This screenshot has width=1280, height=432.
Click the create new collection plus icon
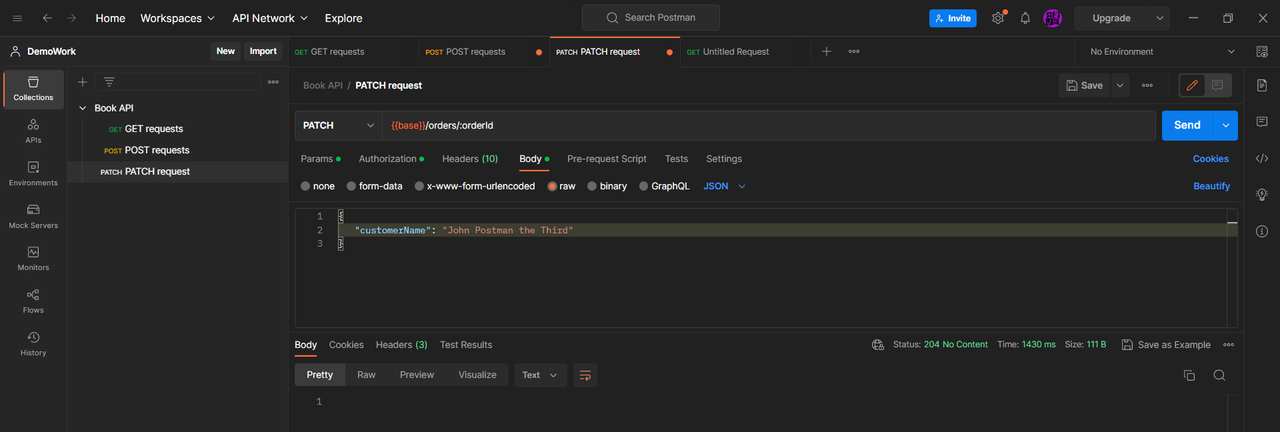83,82
